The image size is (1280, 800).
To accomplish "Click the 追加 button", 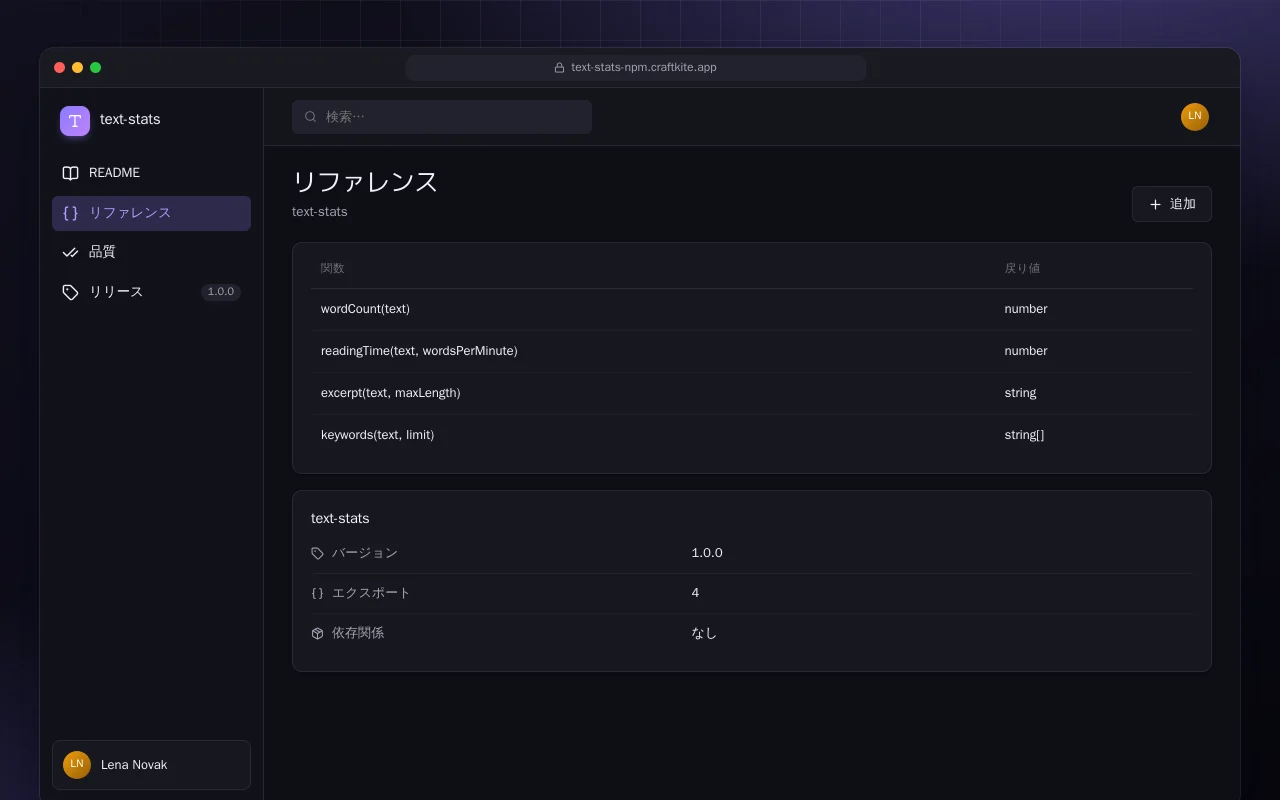I will coord(1171,204).
